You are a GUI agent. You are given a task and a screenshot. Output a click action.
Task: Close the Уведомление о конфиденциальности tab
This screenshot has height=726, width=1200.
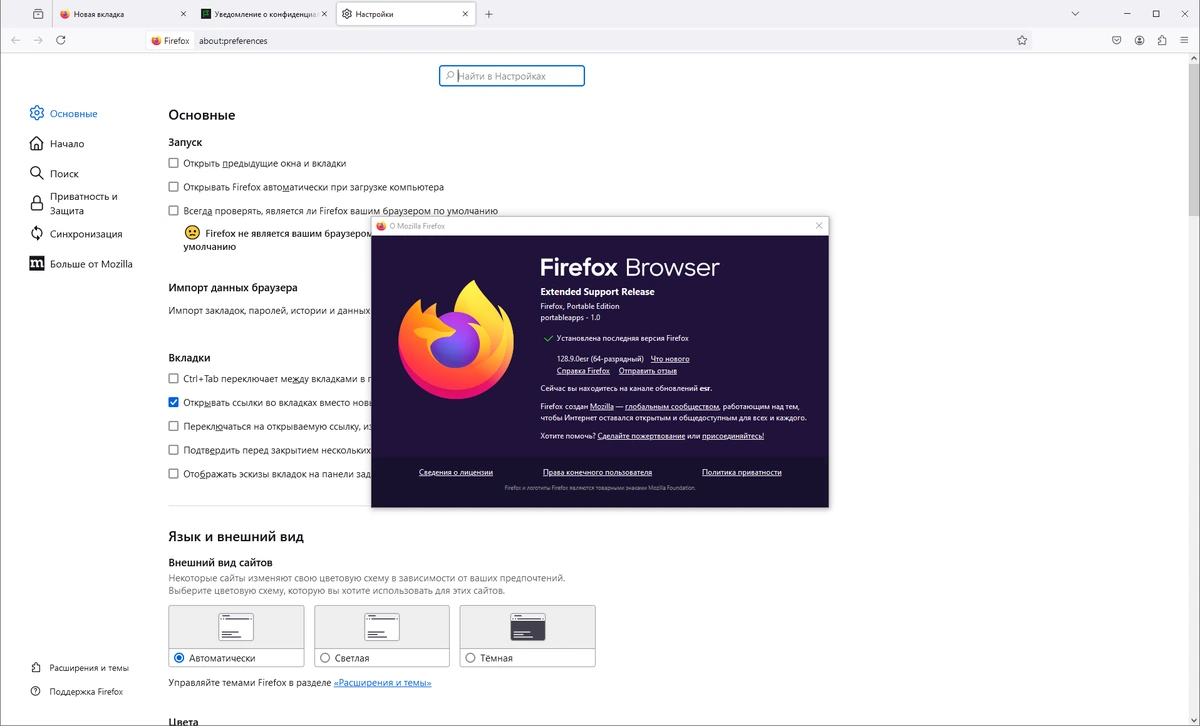pyautogui.click(x=324, y=14)
